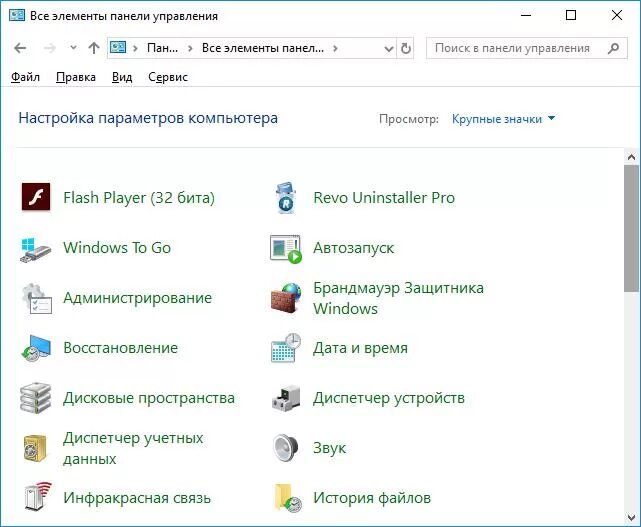Click the Дата и время calendar icon
The height and width of the screenshot is (527, 641).
coord(286,348)
